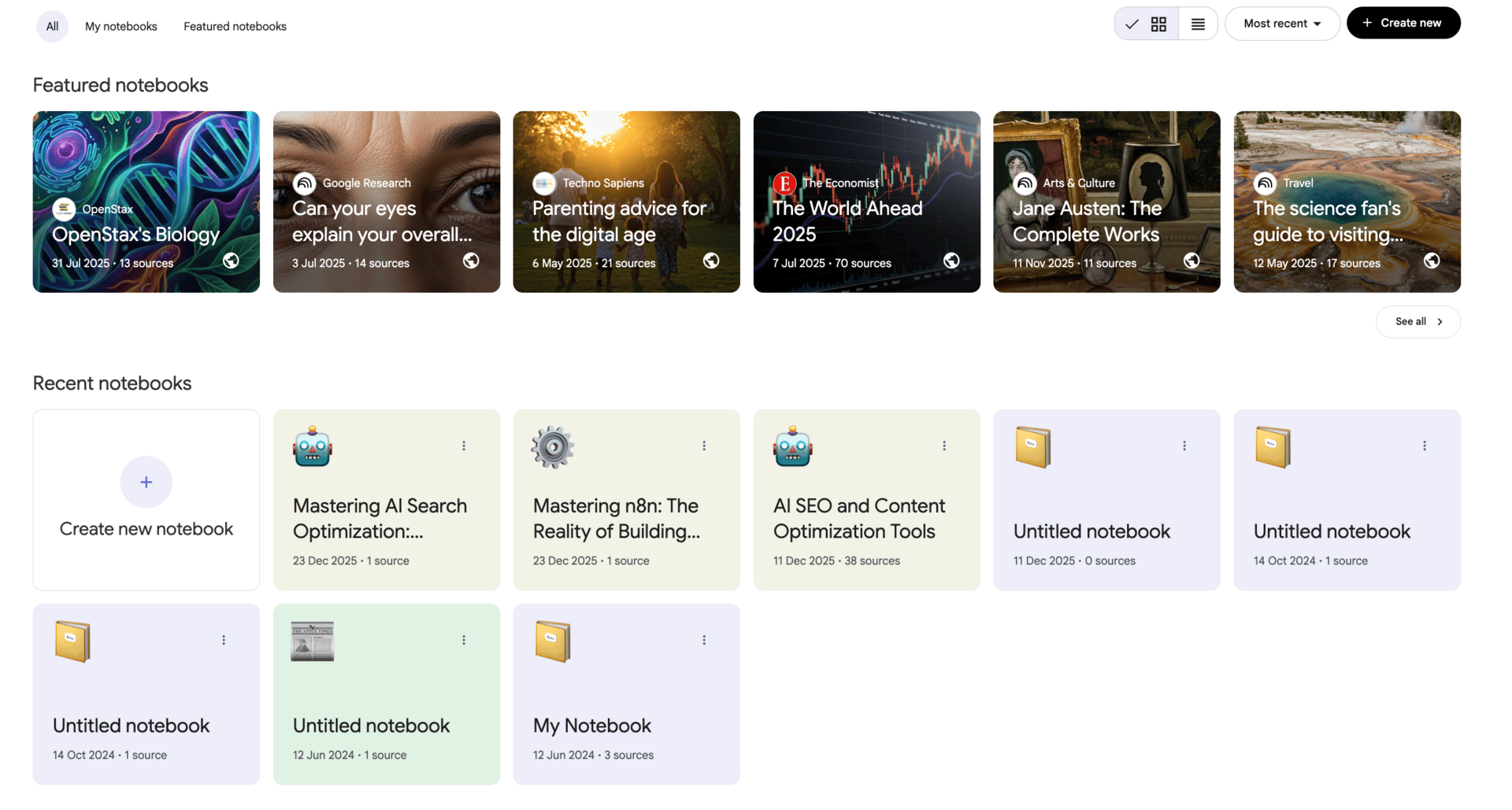Open the three-dot menu on Mastering AI Search Optimization
The height and width of the screenshot is (810, 1512).
(463, 446)
